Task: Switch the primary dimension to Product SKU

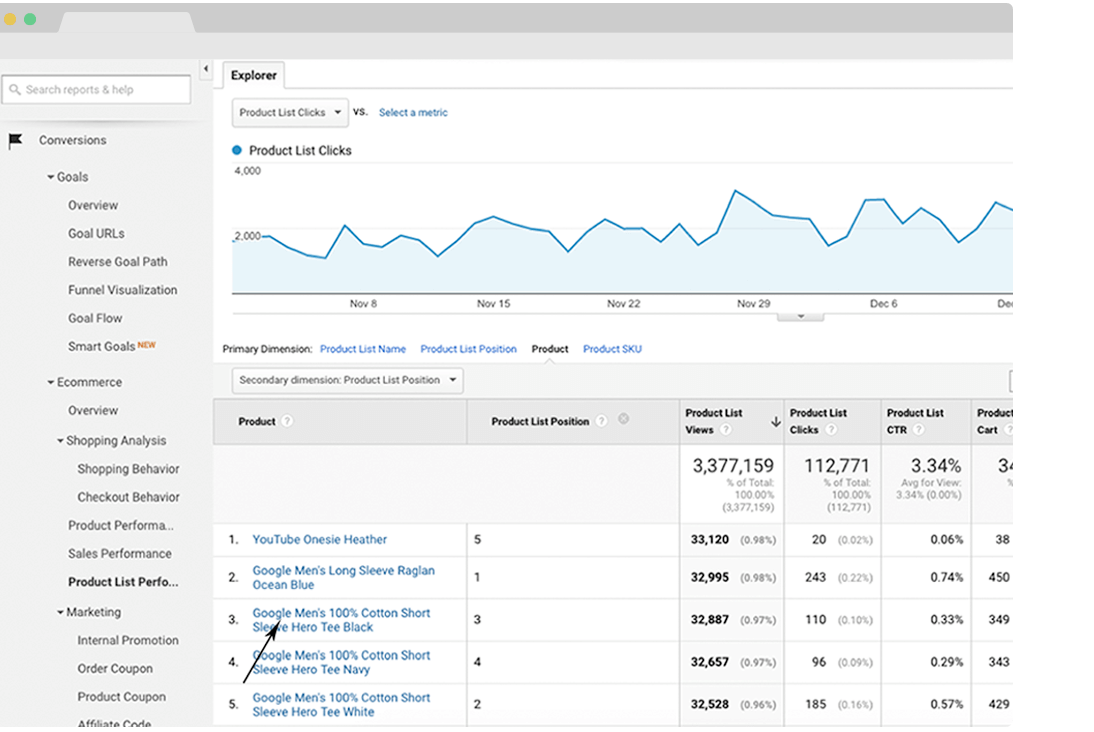Action: click(612, 349)
